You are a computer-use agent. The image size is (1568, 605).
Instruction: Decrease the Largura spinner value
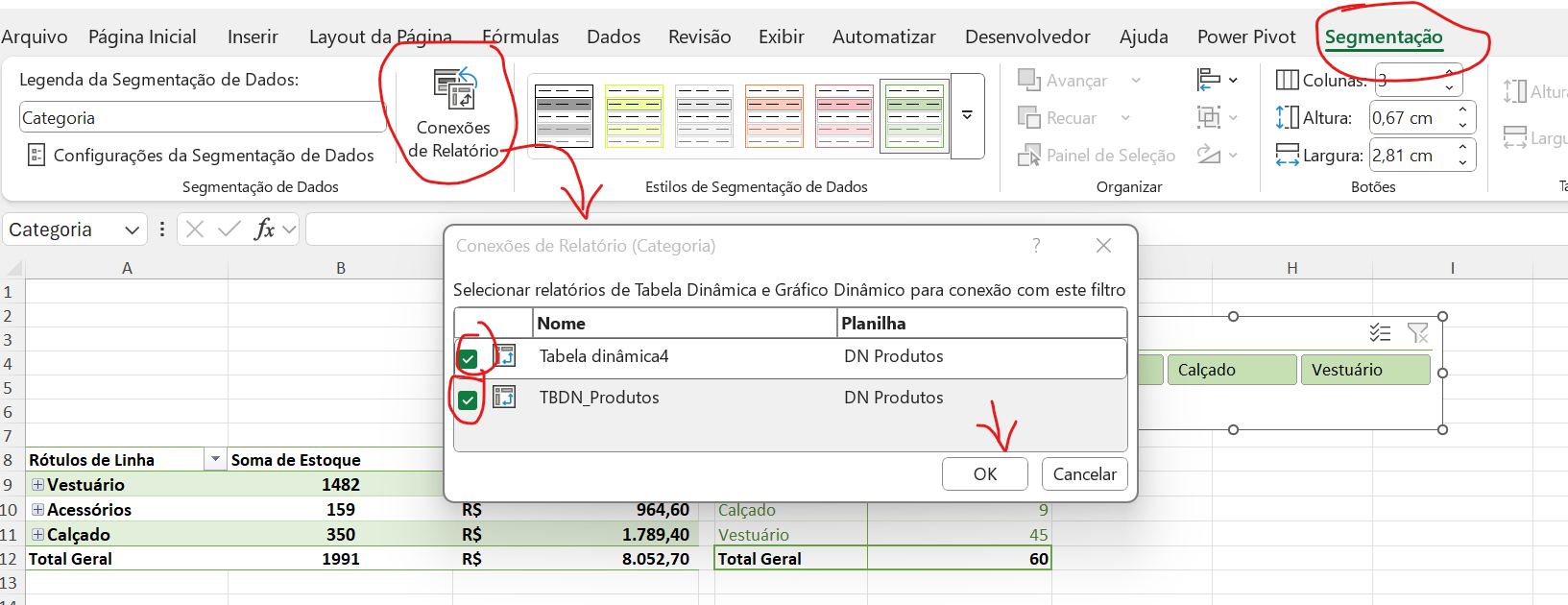point(1463,162)
